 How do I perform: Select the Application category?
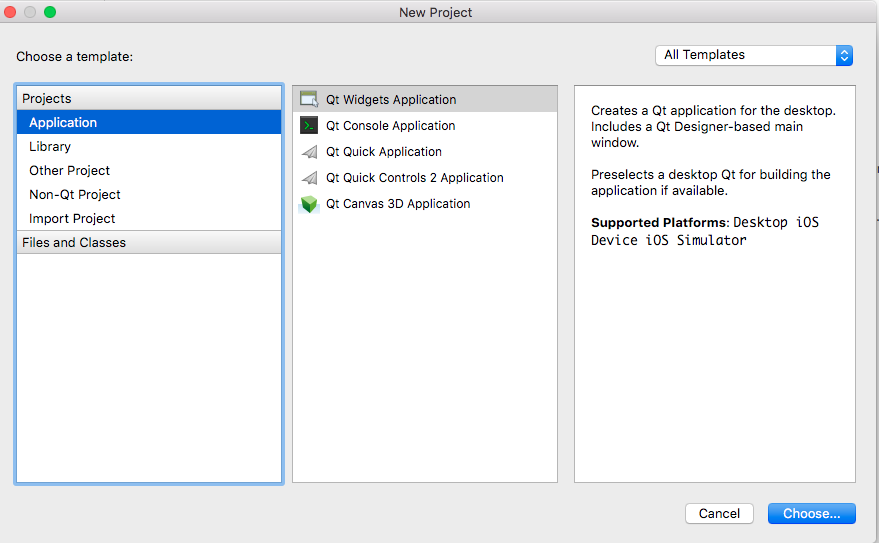(149, 122)
